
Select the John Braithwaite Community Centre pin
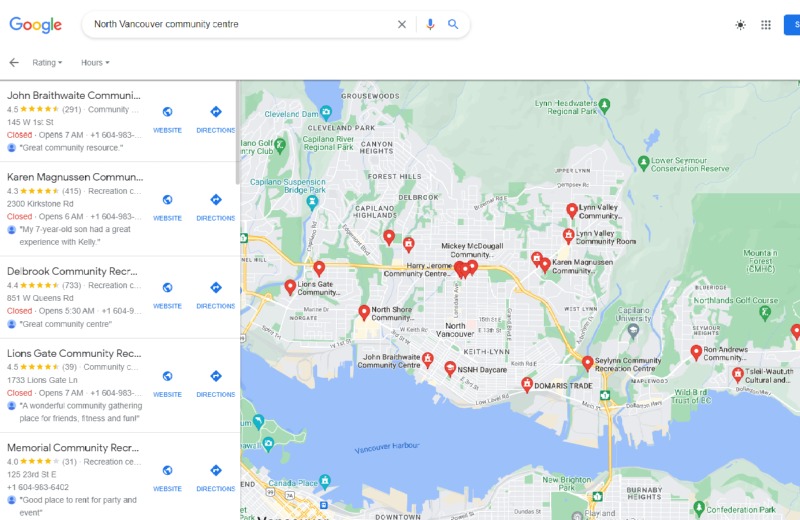tap(428, 360)
